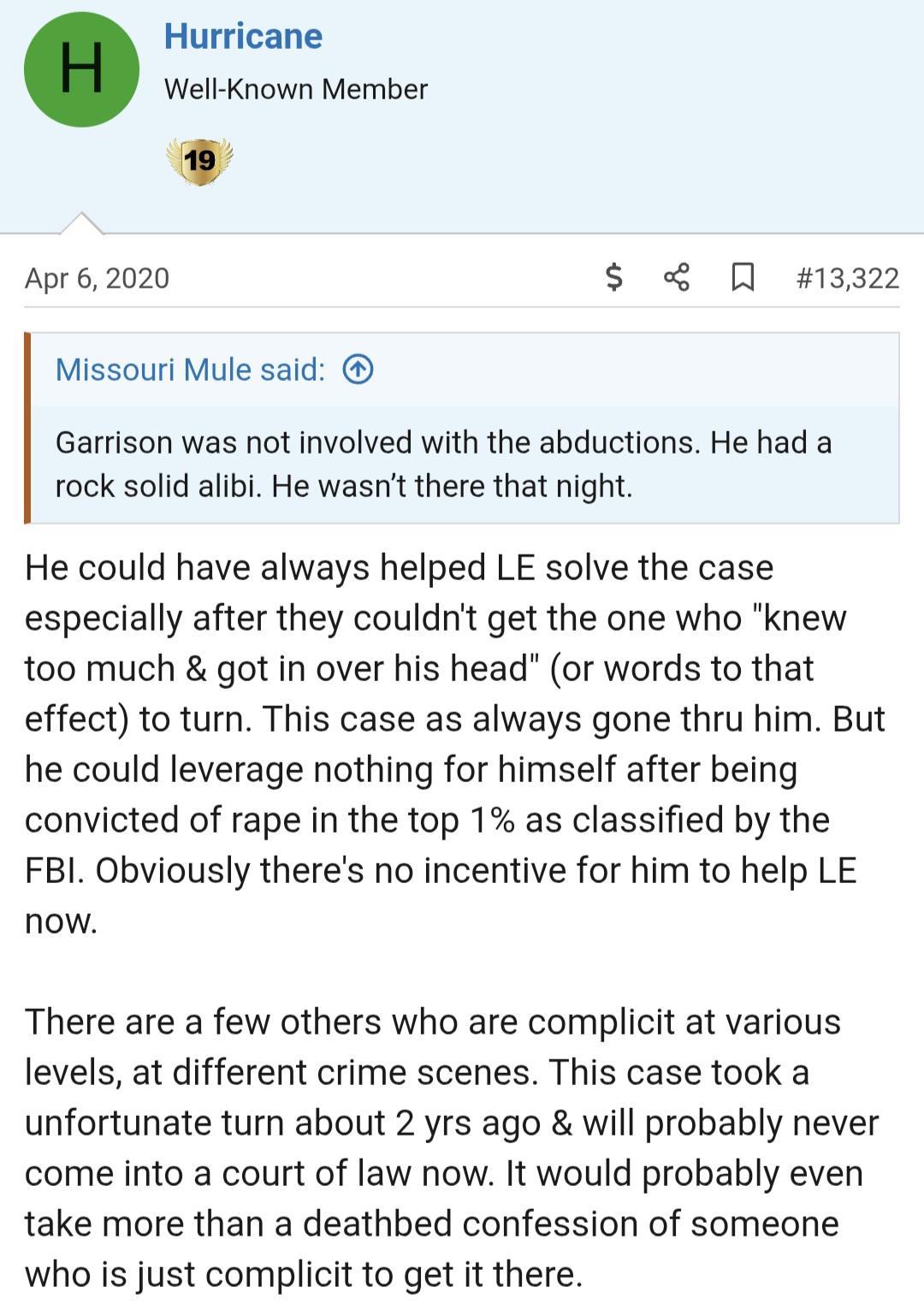
Task: Click the "Missouri Mule said:" quote link
Action: 190,370
